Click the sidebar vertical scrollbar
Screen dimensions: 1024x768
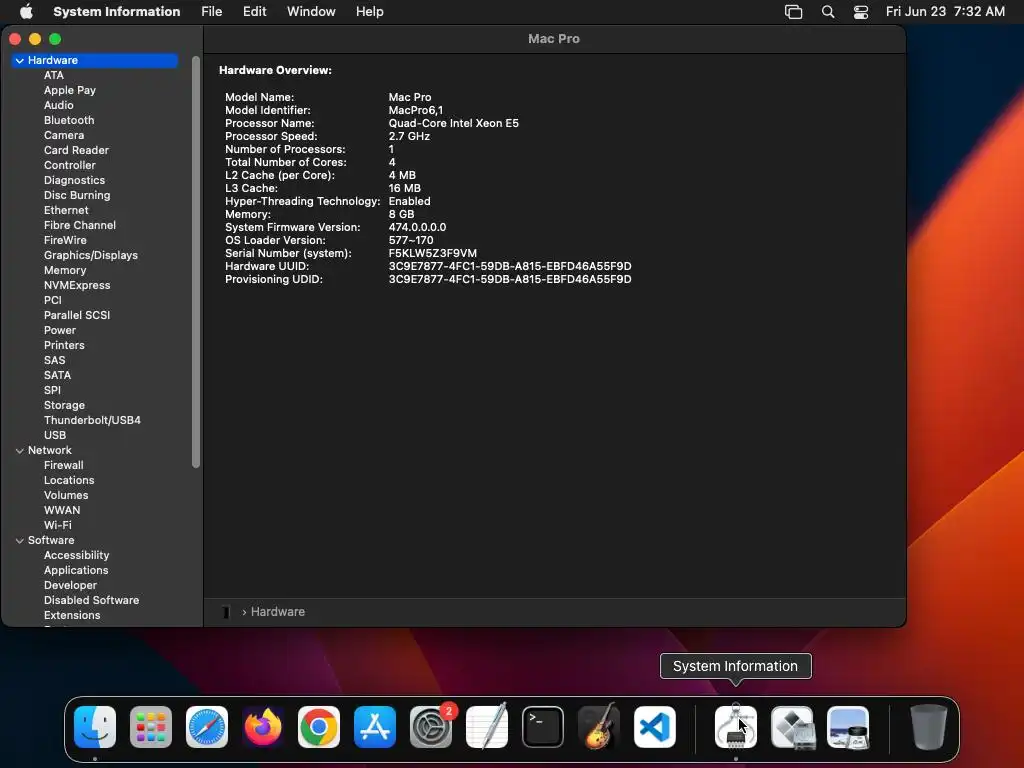click(x=195, y=262)
